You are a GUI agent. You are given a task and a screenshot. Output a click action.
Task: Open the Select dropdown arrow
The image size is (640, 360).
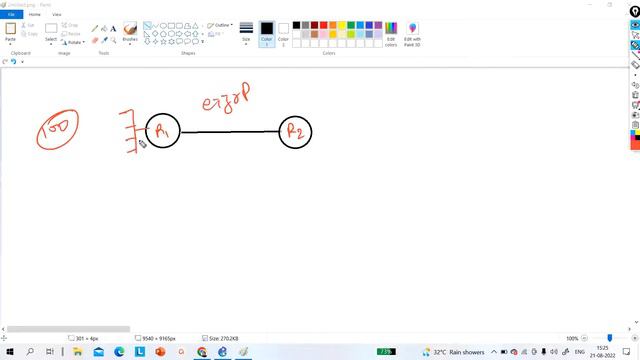pyautogui.click(x=51, y=44)
